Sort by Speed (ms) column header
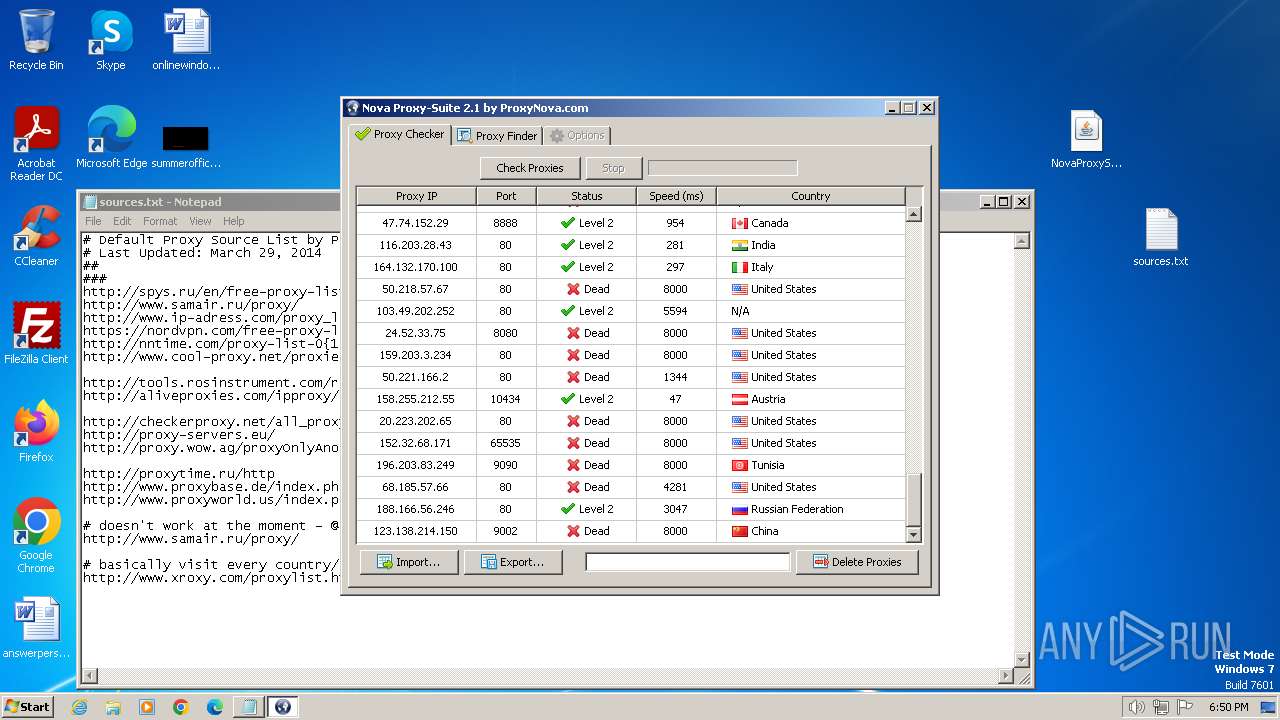 (x=676, y=196)
